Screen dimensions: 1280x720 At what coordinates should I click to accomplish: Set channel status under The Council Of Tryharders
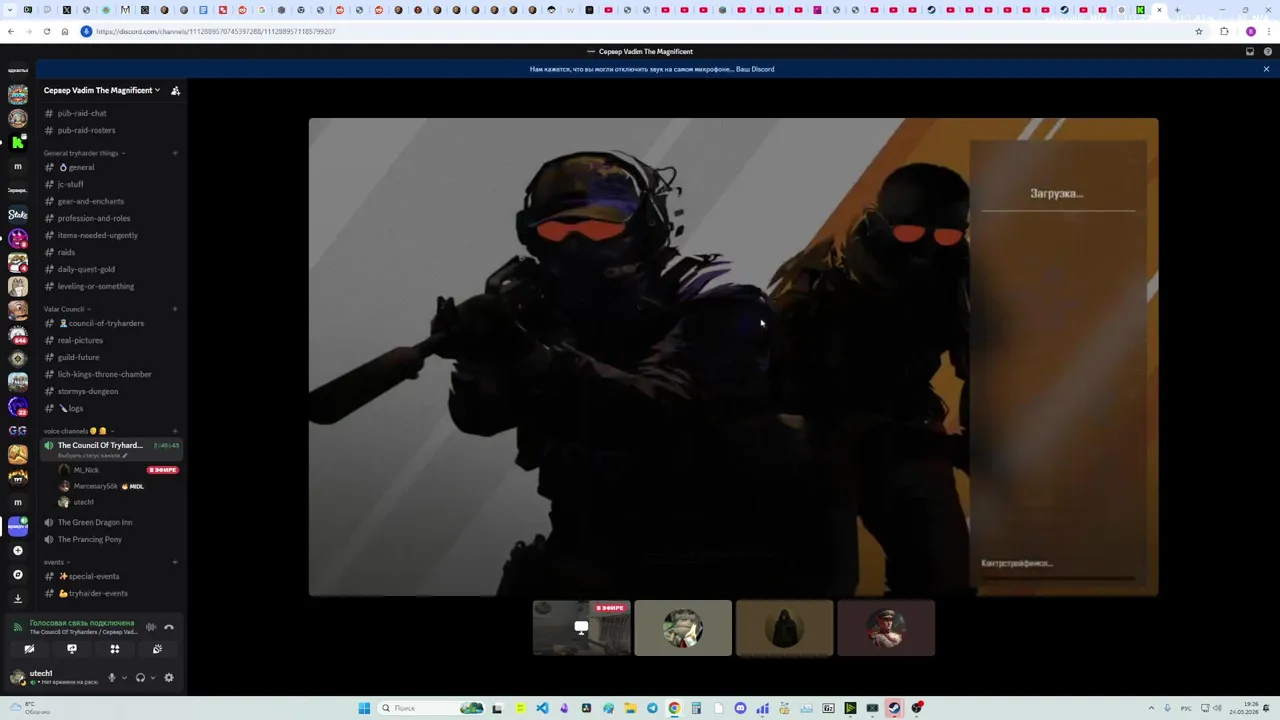tap(93, 455)
